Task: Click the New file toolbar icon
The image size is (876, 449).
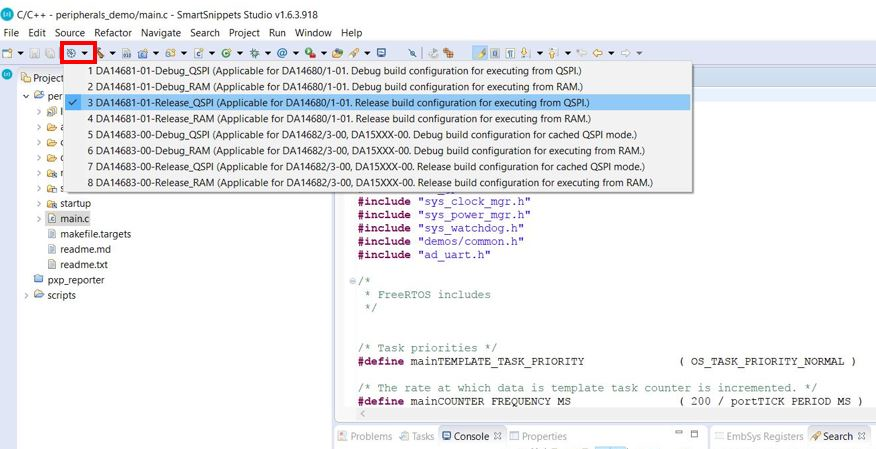Action: [7, 53]
